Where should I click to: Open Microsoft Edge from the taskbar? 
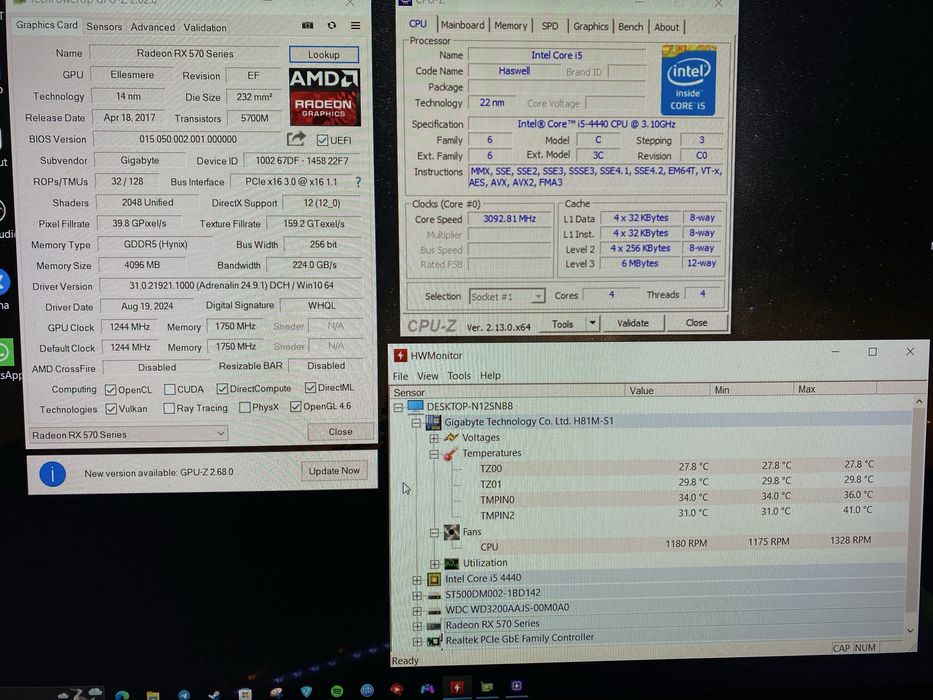click(x=122, y=695)
